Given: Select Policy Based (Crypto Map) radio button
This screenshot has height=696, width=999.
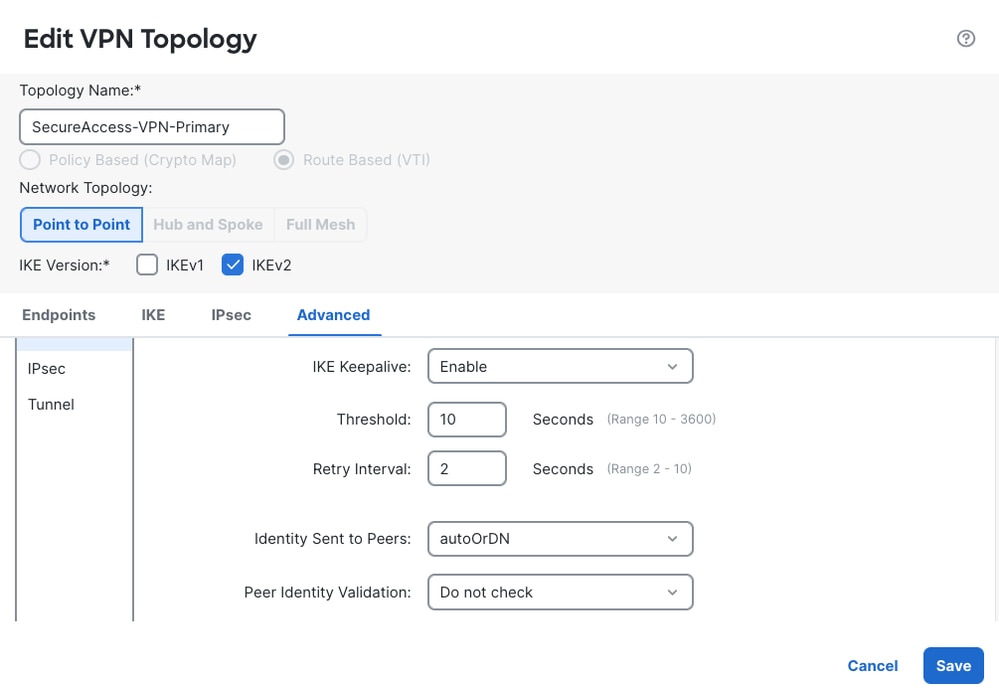Looking at the screenshot, I should pyautogui.click(x=30, y=159).
